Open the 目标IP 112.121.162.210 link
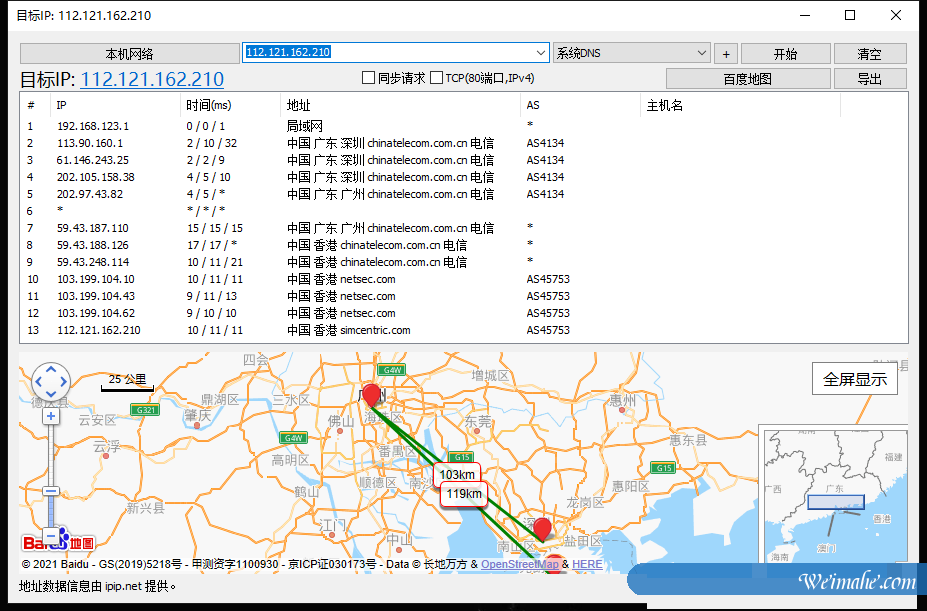This screenshot has height=611, width=927. pyautogui.click(x=151, y=79)
